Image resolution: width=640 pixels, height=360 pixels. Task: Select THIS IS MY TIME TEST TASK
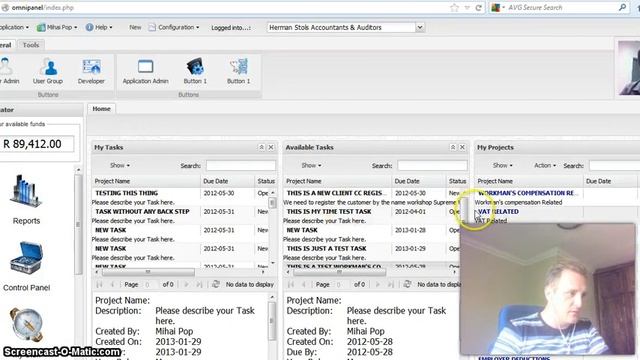(329, 211)
